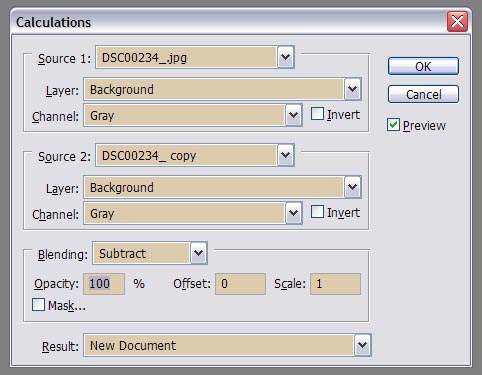
Task: Open the Result dropdown showing New Document
Action: pos(227,345)
